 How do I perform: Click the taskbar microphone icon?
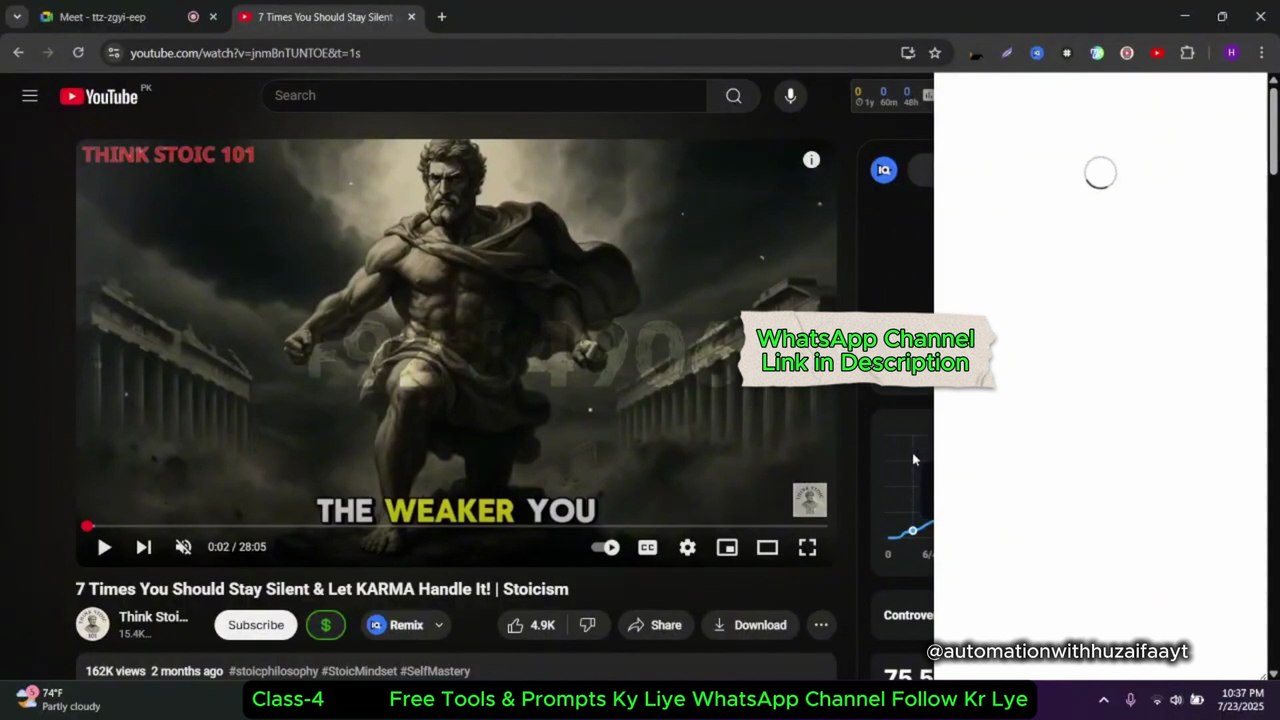click(x=1130, y=700)
